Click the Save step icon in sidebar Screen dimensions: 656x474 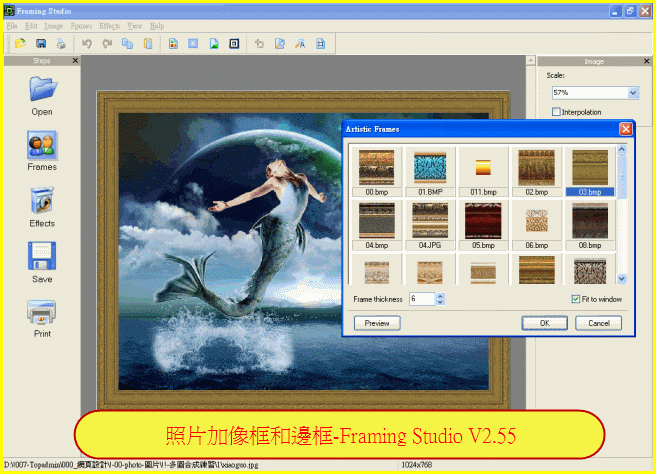point(42,257)
